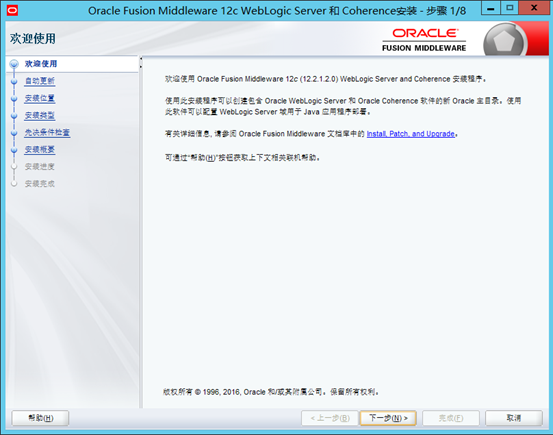
Task: Go to the 先决条件检查 step link
Action: (x=47, y=132)
